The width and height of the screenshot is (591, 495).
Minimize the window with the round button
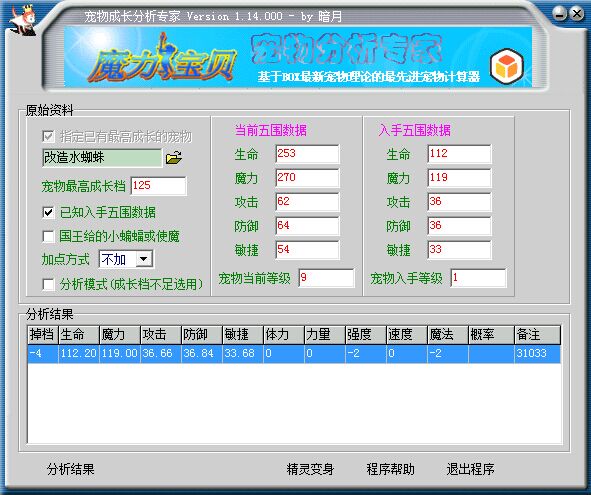coord(560,14)
